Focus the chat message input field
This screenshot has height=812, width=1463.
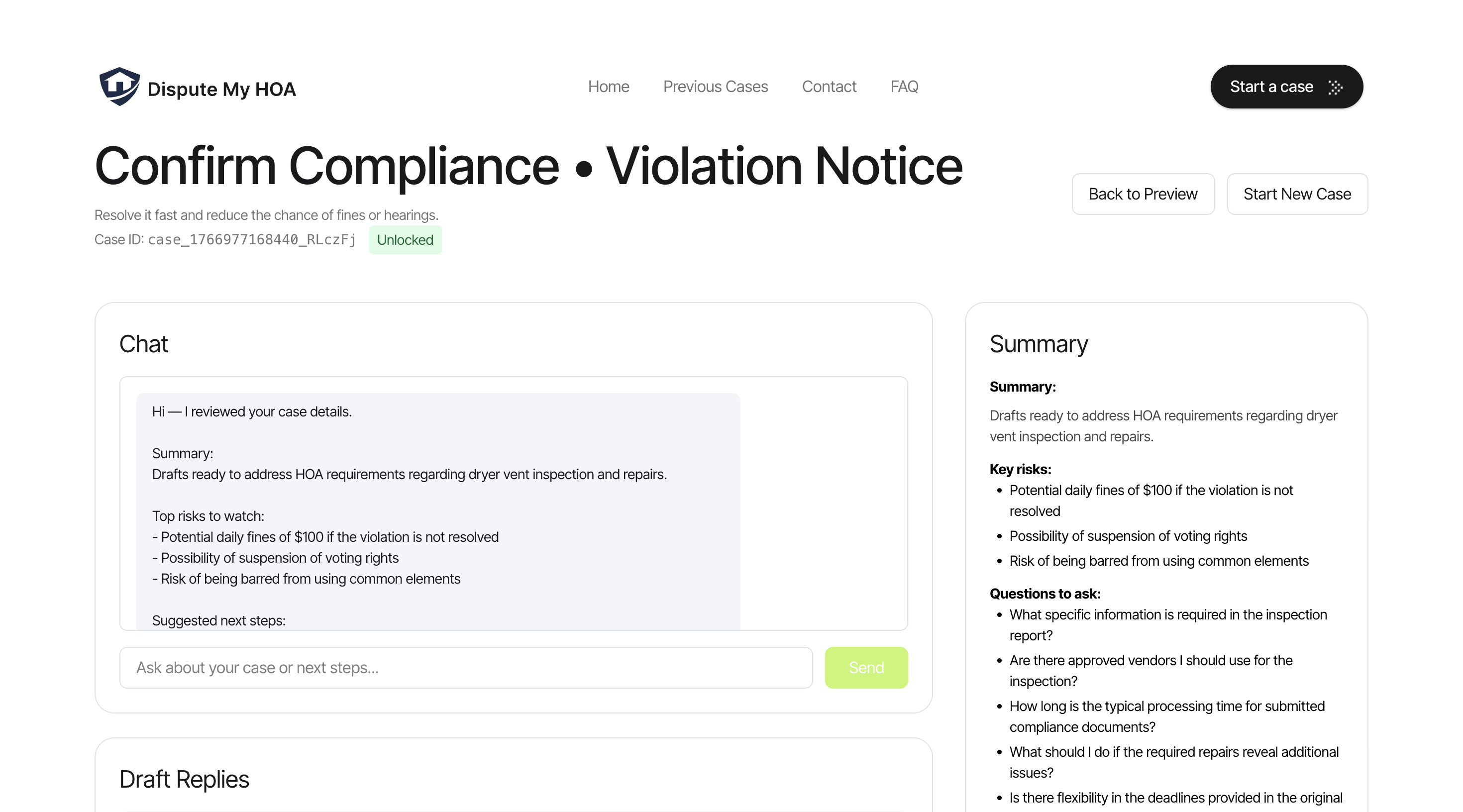466,667
